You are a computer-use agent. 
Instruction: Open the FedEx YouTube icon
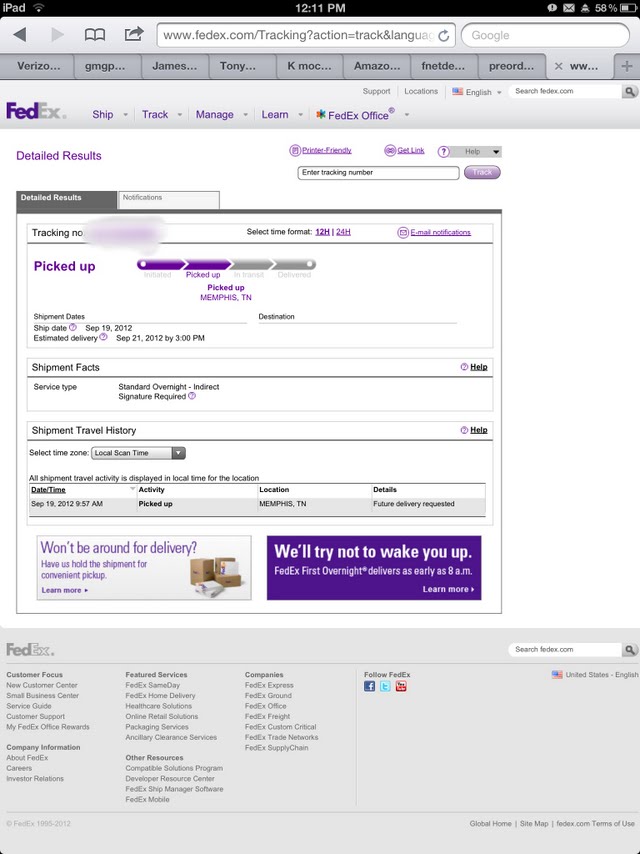401,686
